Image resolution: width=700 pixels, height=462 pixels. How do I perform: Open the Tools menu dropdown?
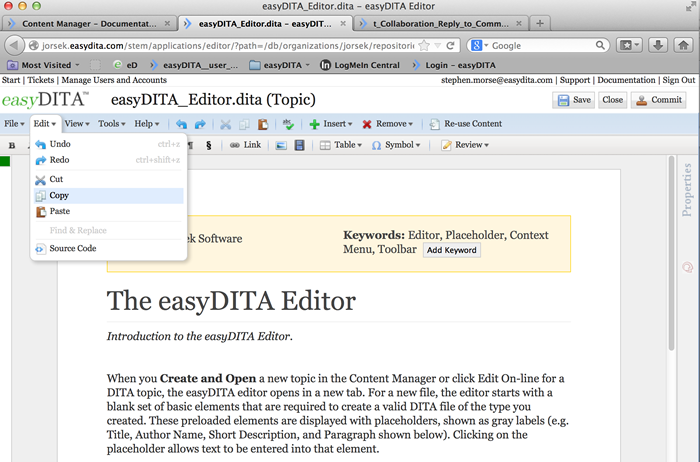coord(112,124)
